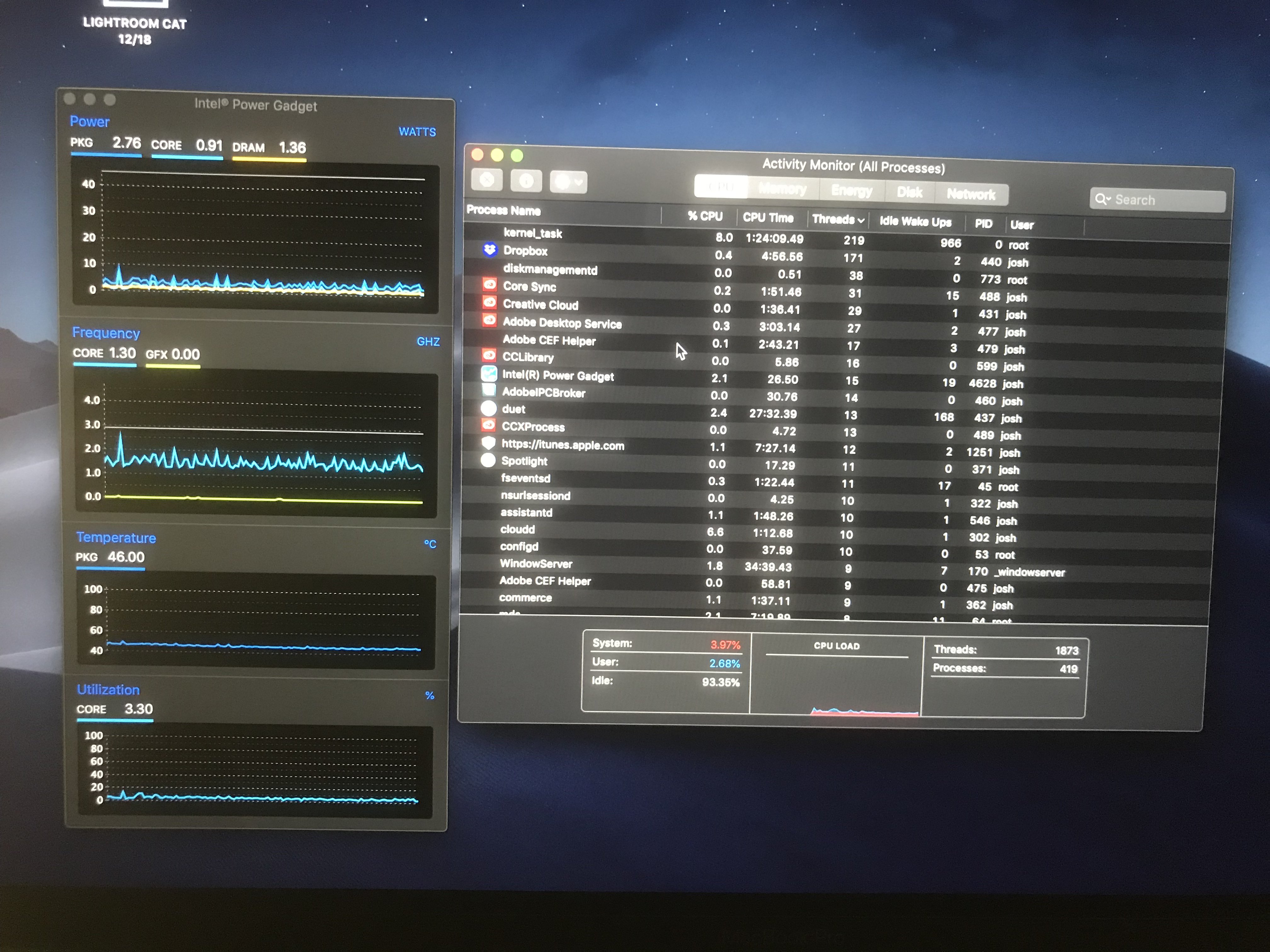Sort by the Idle Wake Ups column header

tap(916, 222)
